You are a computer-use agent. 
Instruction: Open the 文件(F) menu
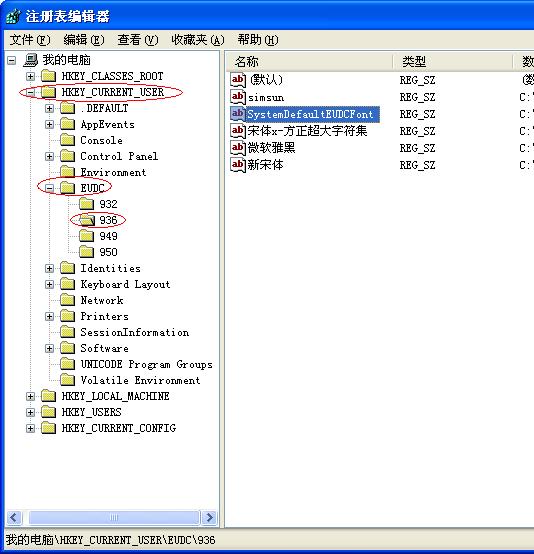30,40
